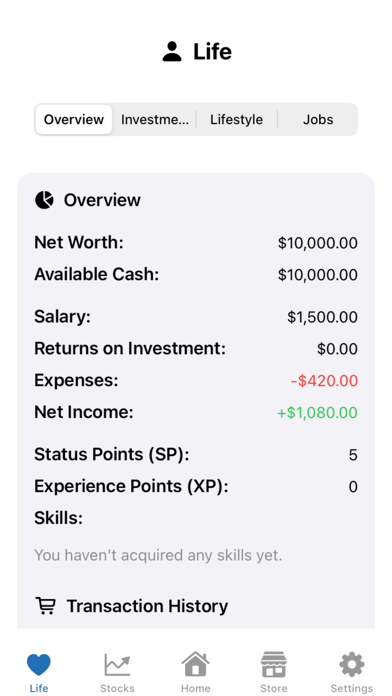Select the Transaction History heading
The image size is (392, 696).
pyautogui.click(x=147, y=606)
